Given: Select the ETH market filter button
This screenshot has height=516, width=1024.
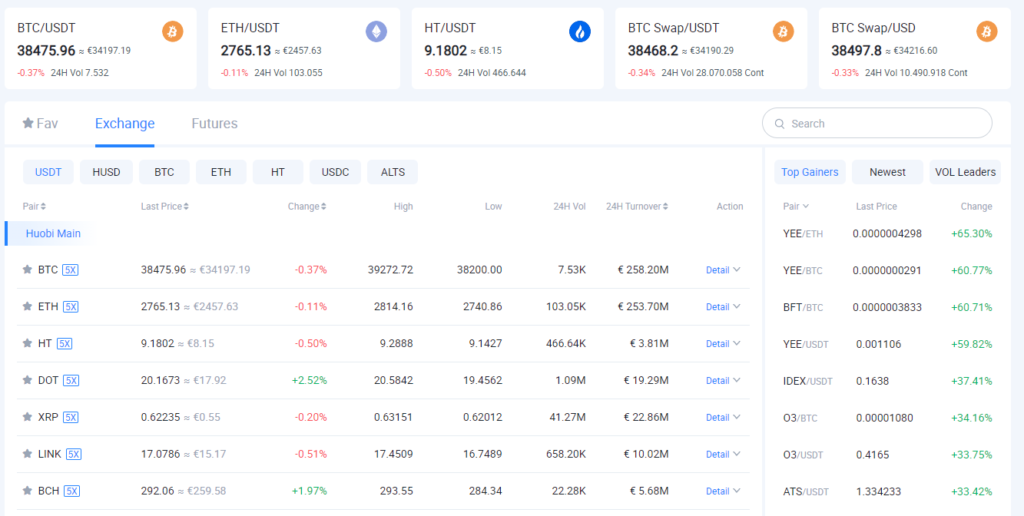Looking at the screenshot, I should point(221,172).
